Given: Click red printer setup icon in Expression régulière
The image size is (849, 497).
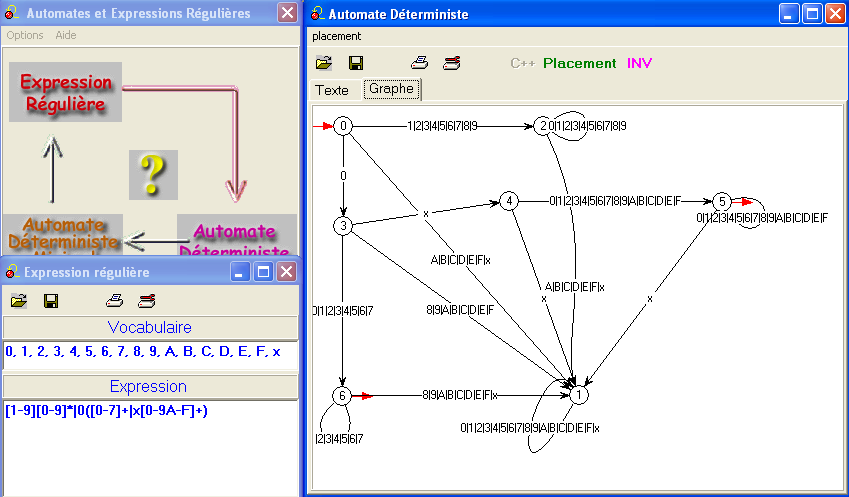Looking at the screenshot, I should [x=147, y=300].
